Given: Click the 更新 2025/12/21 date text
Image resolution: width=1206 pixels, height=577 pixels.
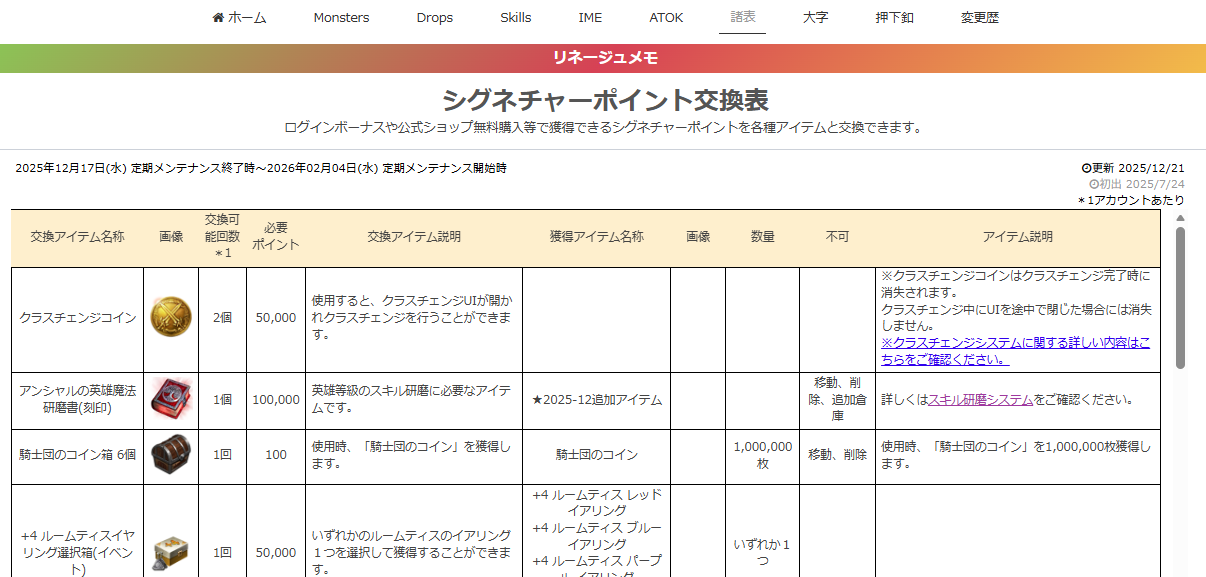Looking at the screenshot, I should [x=1133, y=168].
